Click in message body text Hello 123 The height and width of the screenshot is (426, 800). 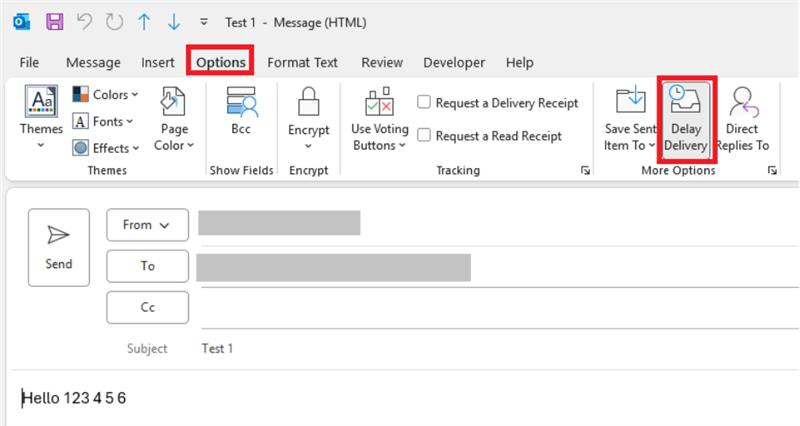73,398
